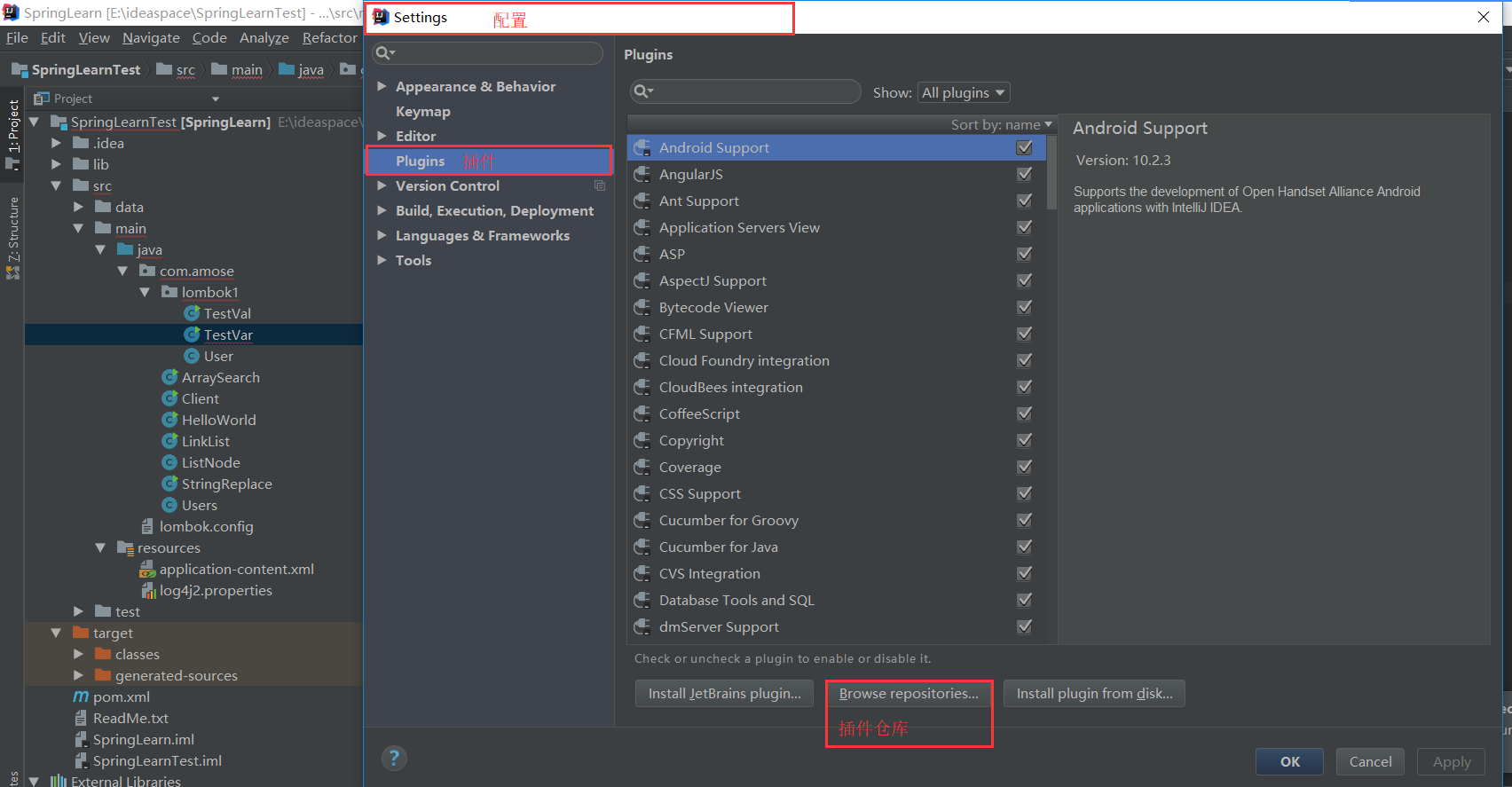
Task: Click the HelloWorld class icon
Action: pos(169,420)
